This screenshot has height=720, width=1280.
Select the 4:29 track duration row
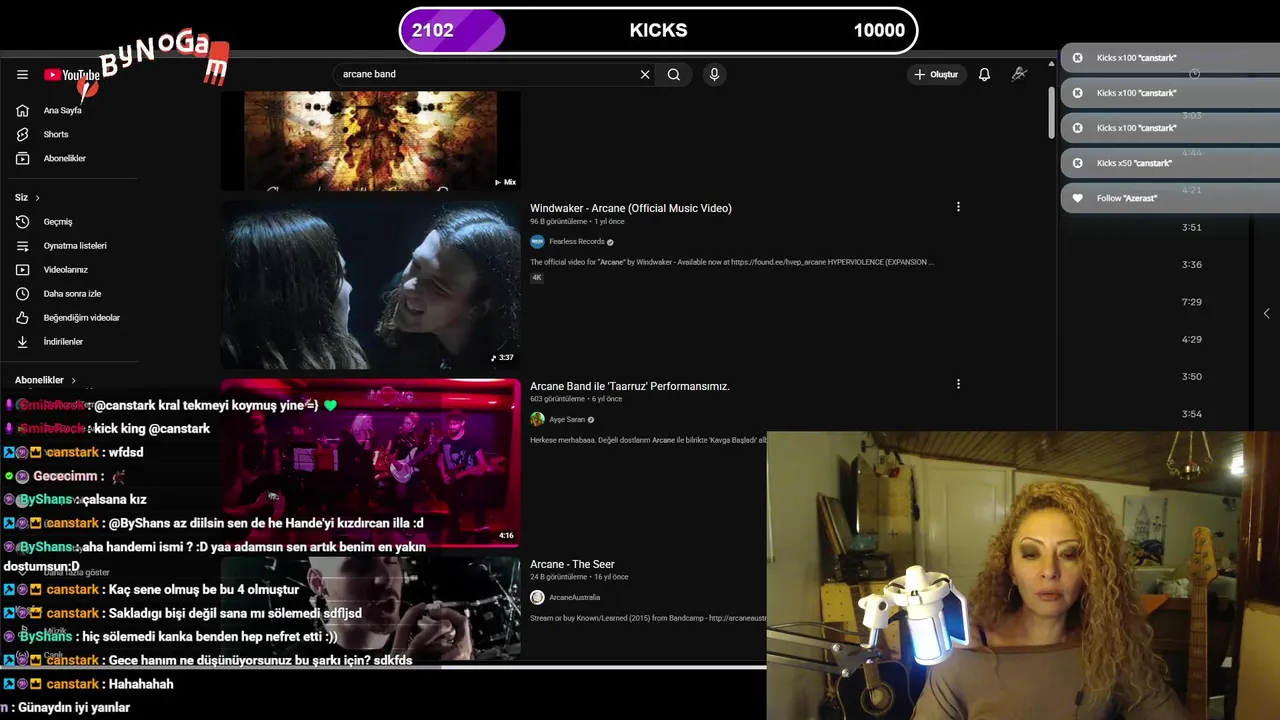pyautogui.click(x=1191, y=340)
